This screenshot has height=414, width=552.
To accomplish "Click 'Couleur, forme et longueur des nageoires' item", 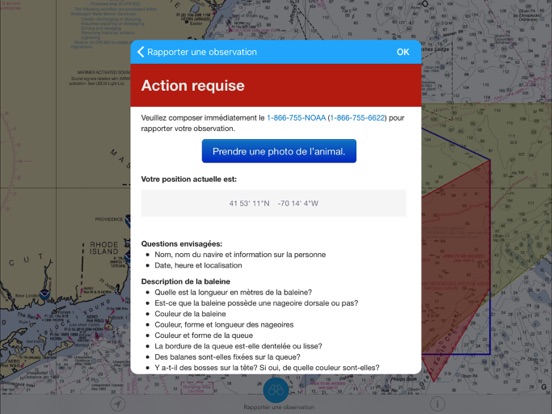I will (x=224, y=325).
